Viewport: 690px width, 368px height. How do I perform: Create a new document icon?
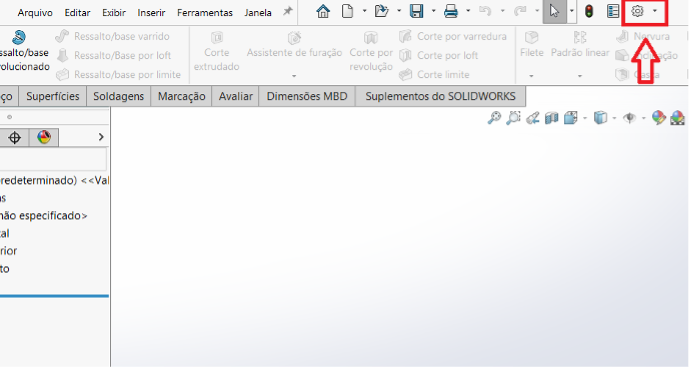[348, 11]
